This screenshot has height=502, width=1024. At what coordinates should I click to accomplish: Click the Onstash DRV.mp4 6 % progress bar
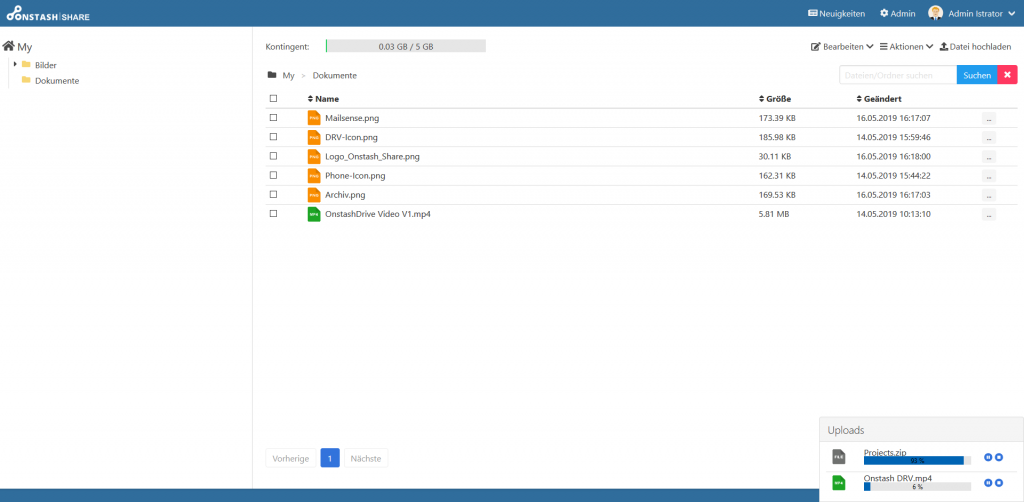[917, 486]
